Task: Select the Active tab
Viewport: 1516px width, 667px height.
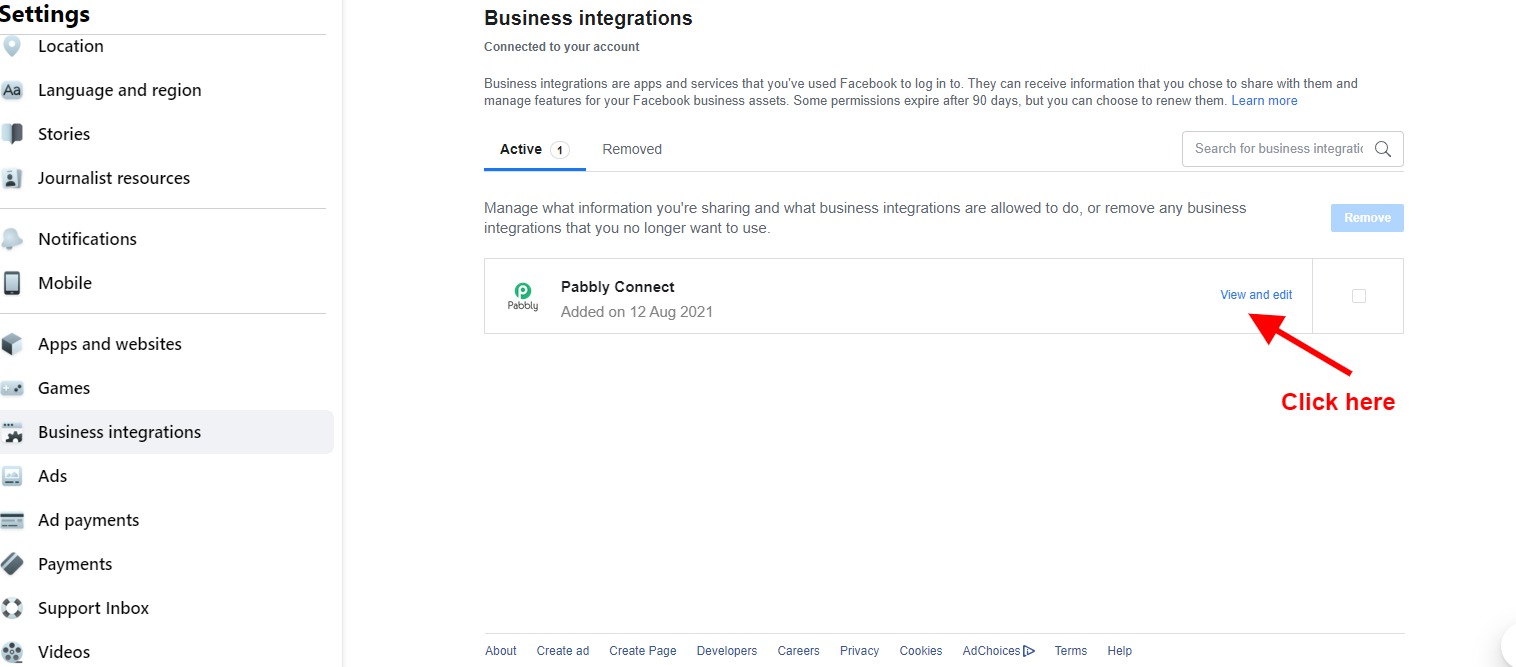Action: tap(521, 149)
